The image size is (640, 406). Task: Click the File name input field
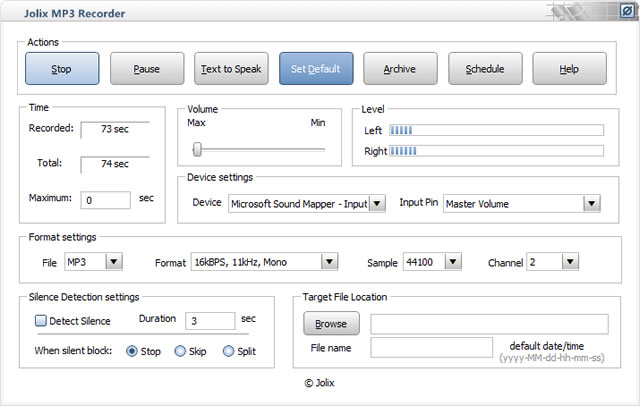[431, 347]
